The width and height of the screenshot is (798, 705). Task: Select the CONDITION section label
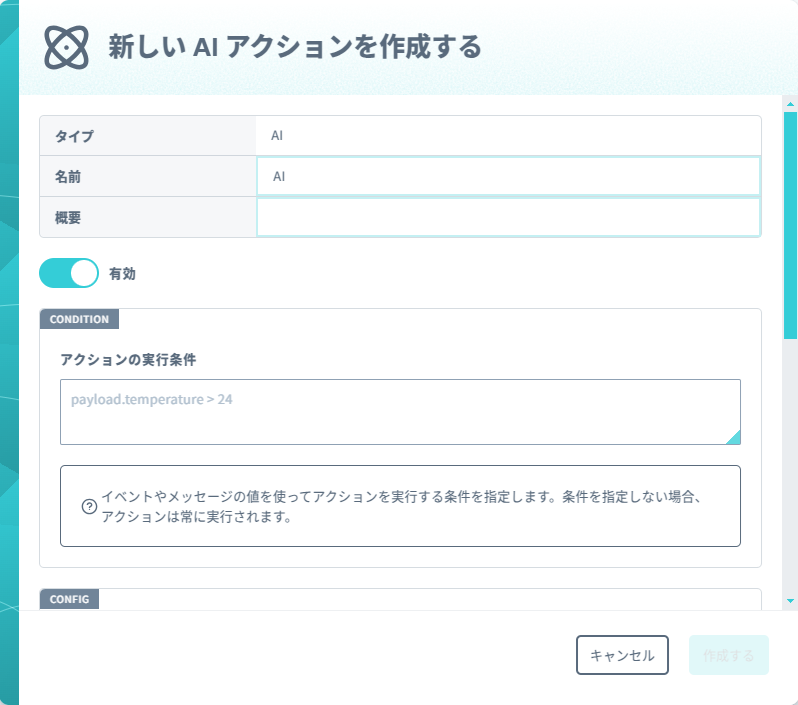pyautogui.click(x=79, y=319)
